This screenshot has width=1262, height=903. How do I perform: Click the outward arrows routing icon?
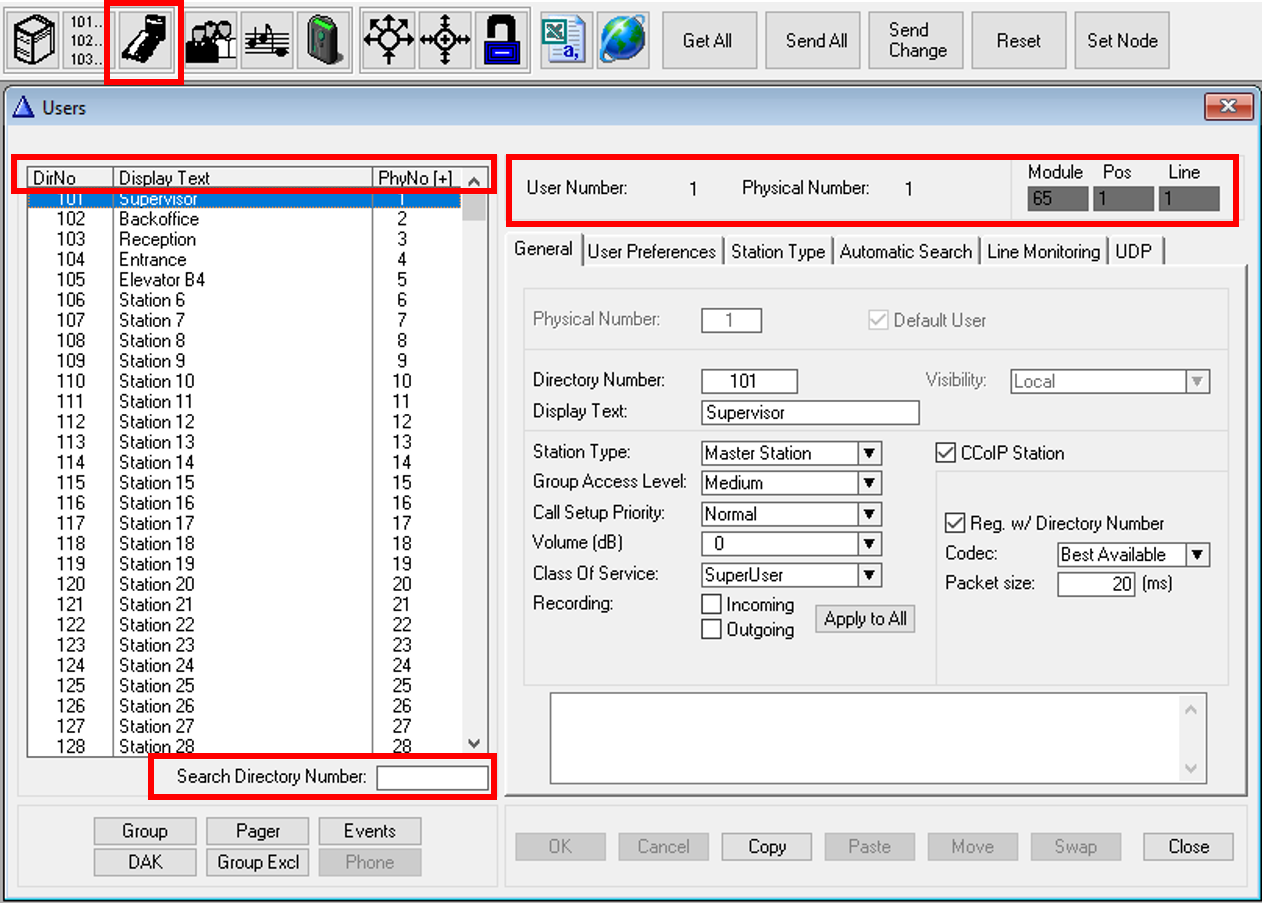[x=387, y=40]
